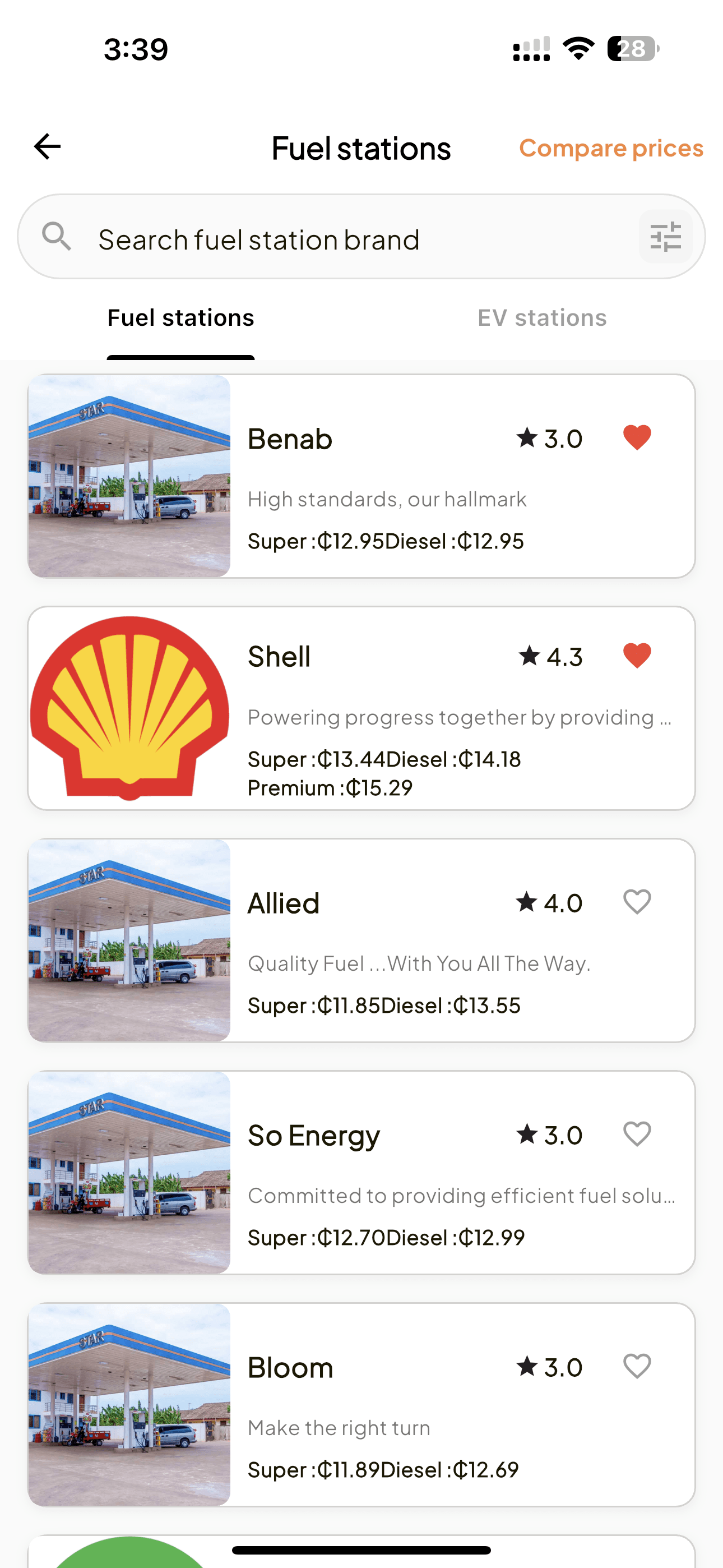Viewport: 723px width, 1568px height.
Task: Select the So Energy station title
Action: click(x=314, y=1136)
